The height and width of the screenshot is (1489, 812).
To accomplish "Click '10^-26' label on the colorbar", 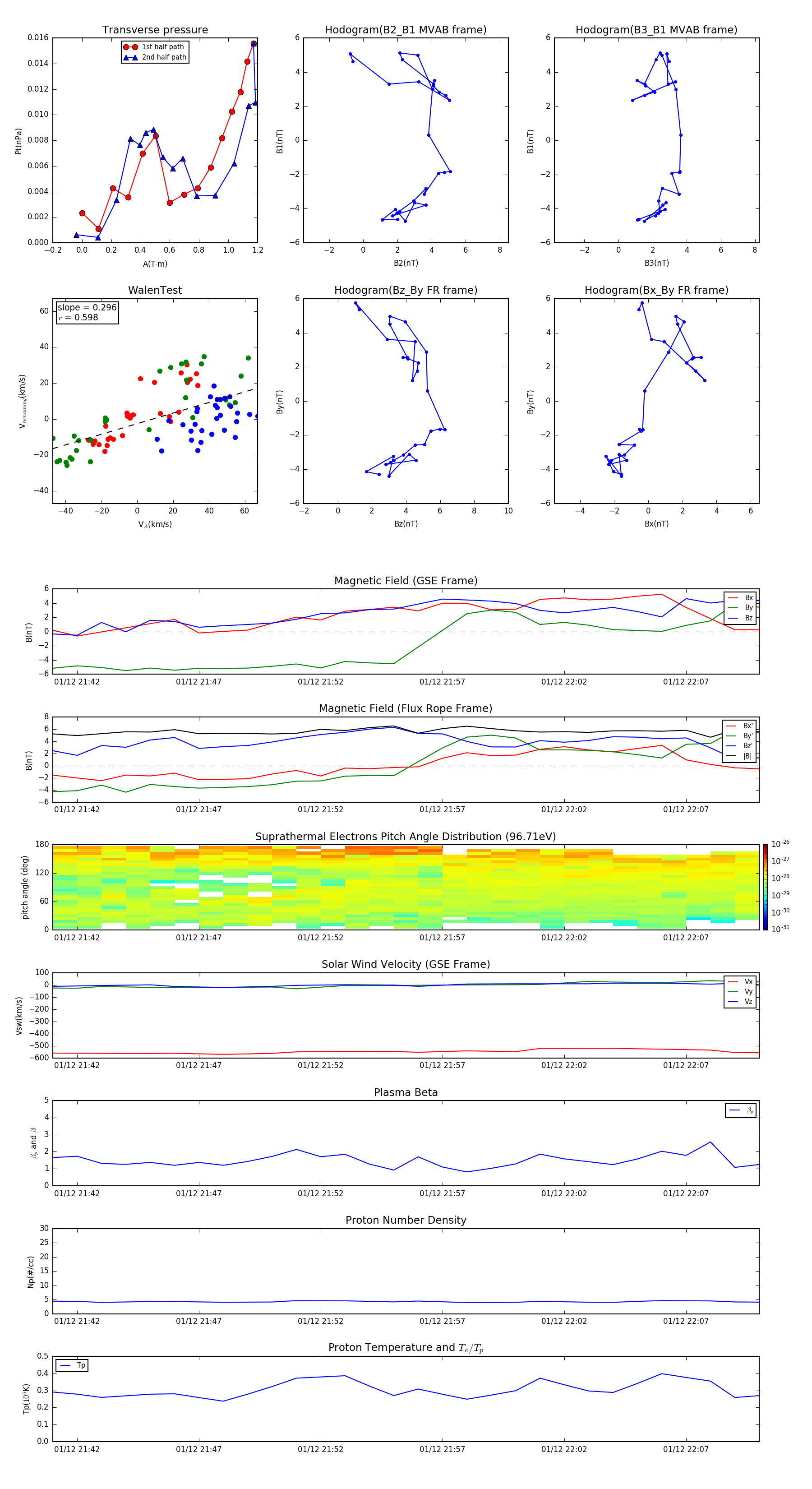I will [780, 844].
